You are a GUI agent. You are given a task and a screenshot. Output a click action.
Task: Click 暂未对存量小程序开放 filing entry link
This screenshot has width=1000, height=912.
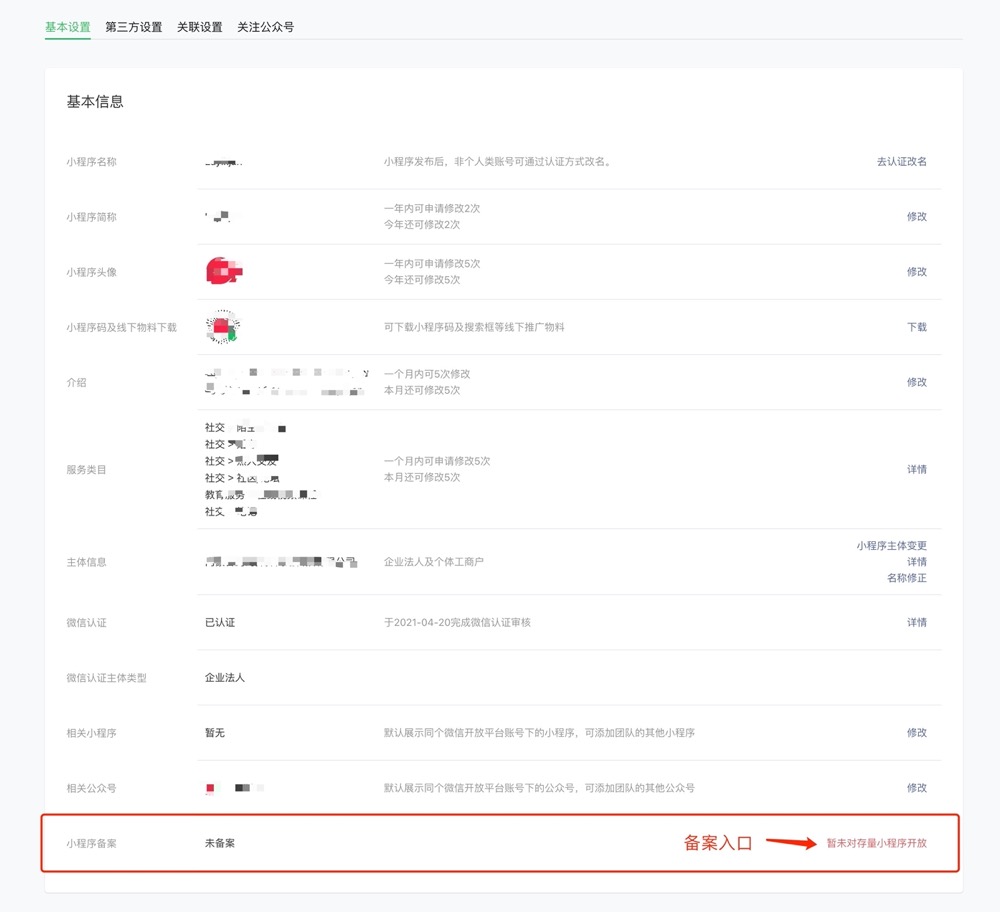tap(876, 843)
